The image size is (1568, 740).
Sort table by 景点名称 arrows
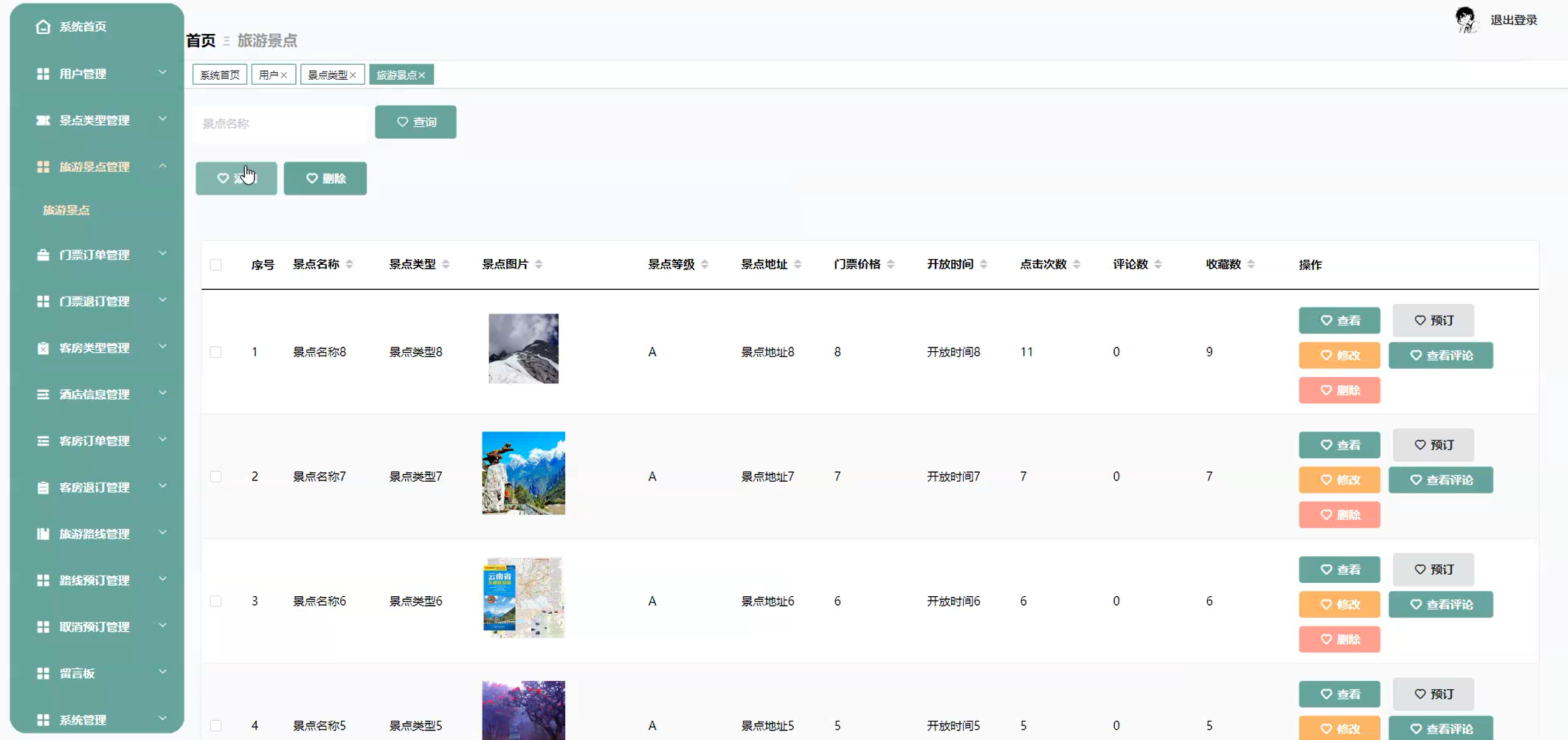click(x=350, y=264)
